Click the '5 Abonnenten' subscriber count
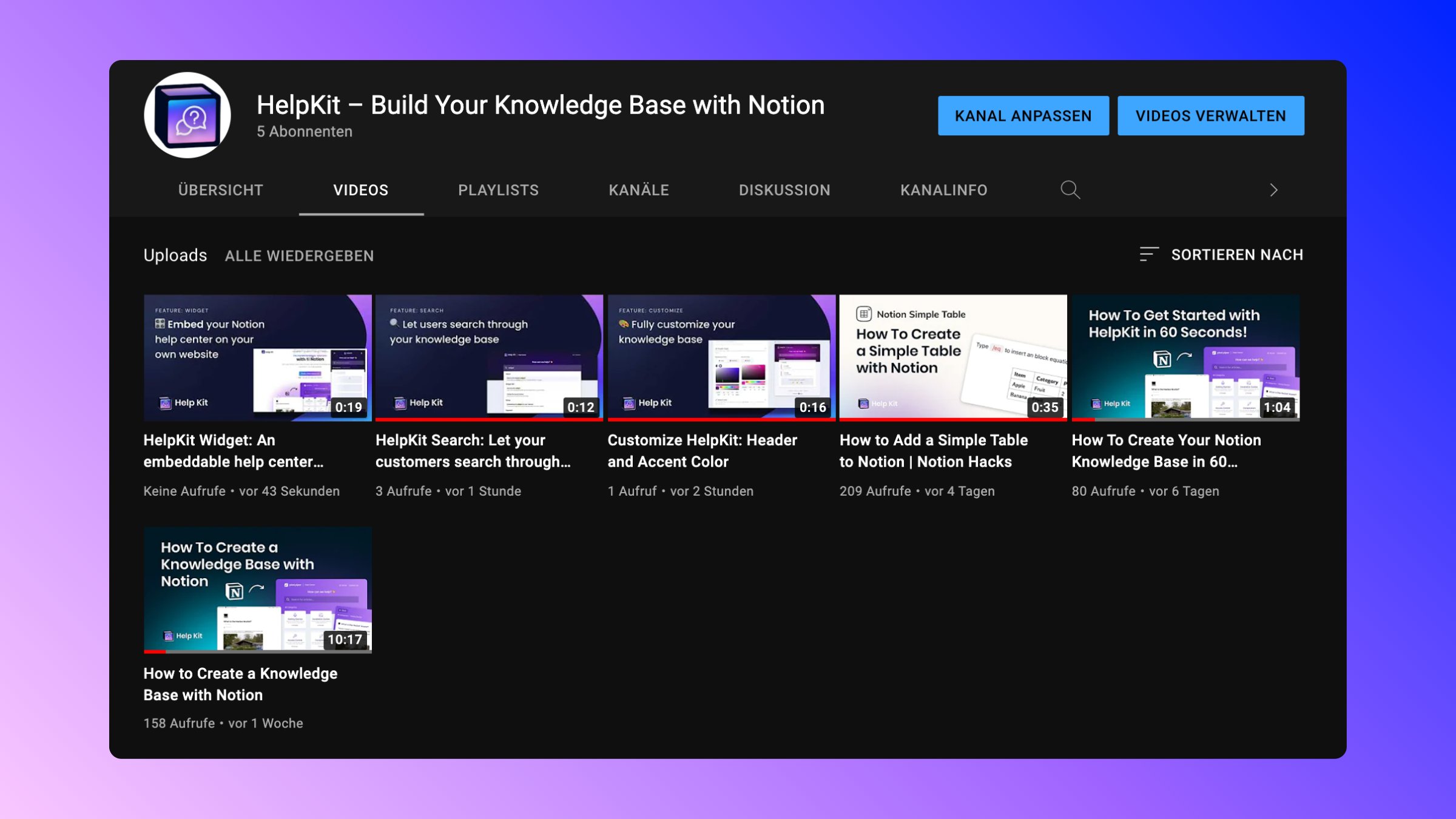Viewport: 1456px width, 819px height. (305, 132)
